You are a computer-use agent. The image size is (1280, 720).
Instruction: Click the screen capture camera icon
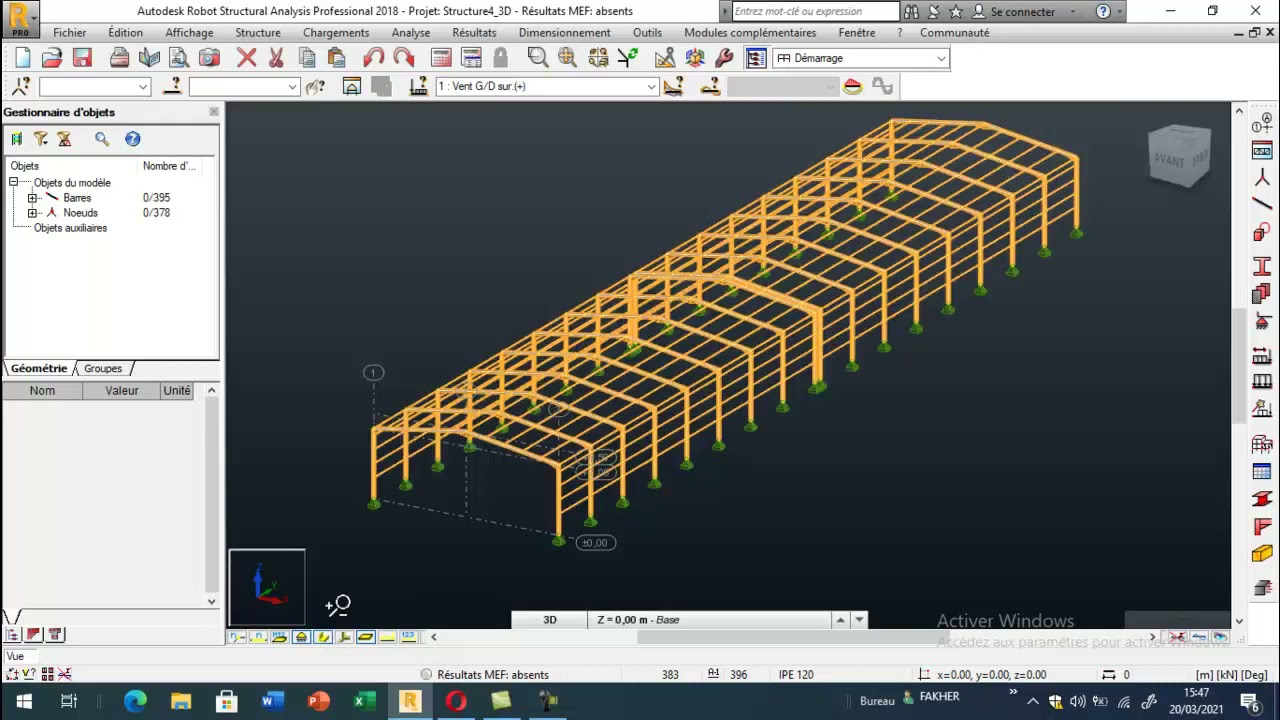tap(209, 58)
